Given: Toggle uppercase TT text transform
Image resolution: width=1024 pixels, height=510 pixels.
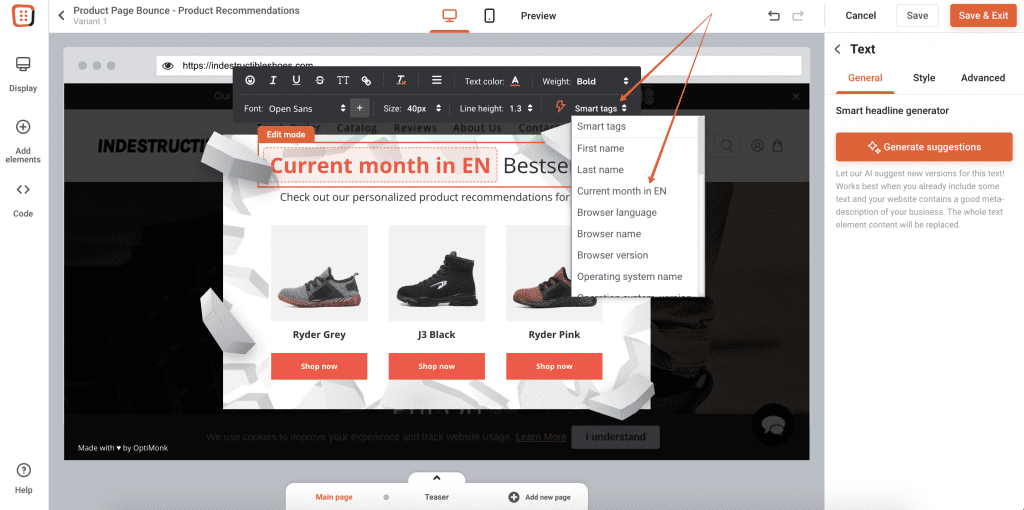Looking at the screenshot, I should [x=343, y=80].
